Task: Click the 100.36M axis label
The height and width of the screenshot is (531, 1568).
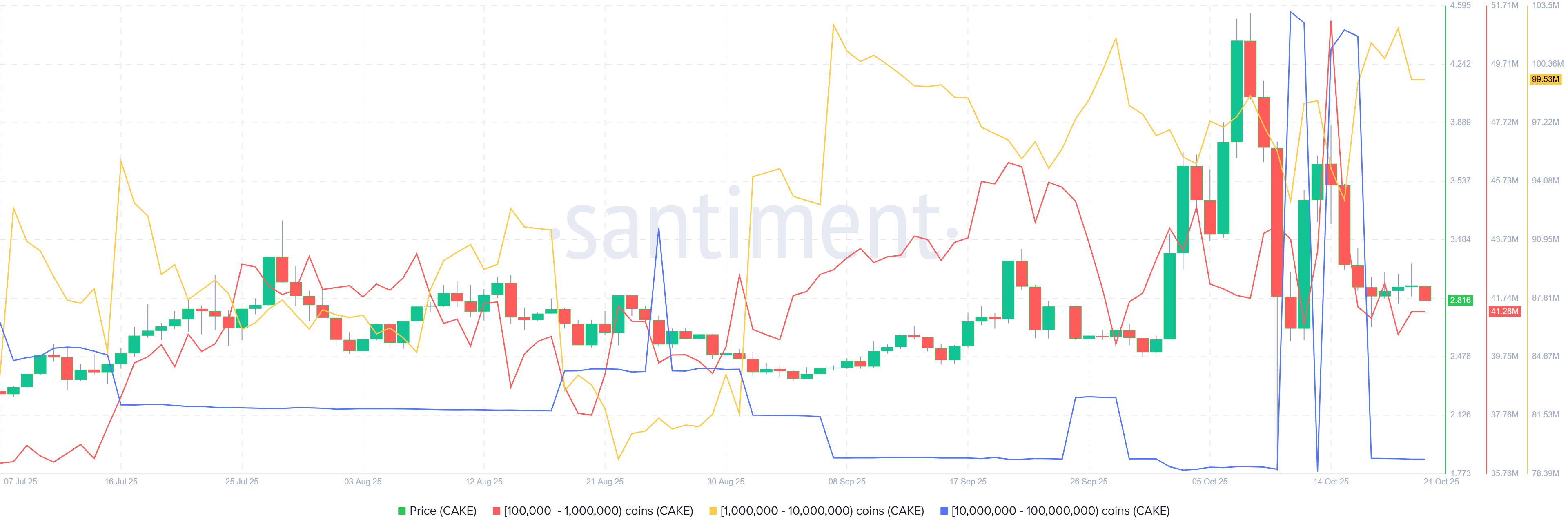Action: 1547,64
